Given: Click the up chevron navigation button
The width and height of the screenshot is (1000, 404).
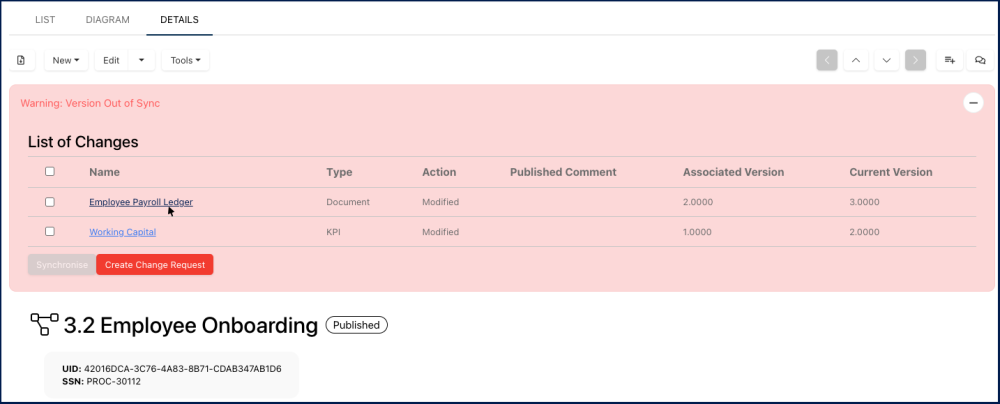Looking at the screenshot, I should click(856, 60).
